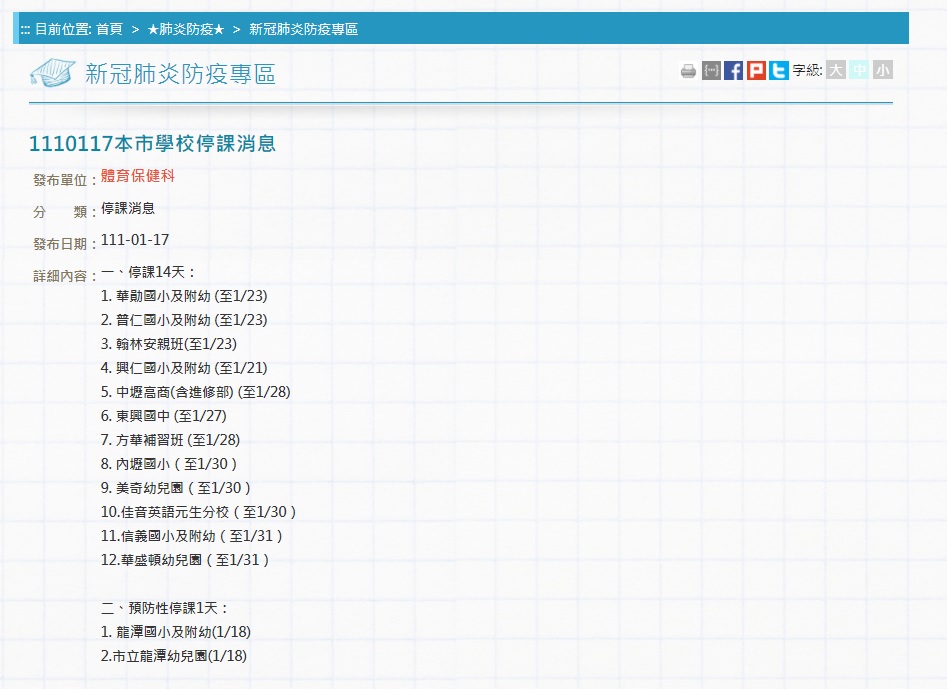Set font size to 大 (large)
This screenshot has height=689, width=947.
836,70
